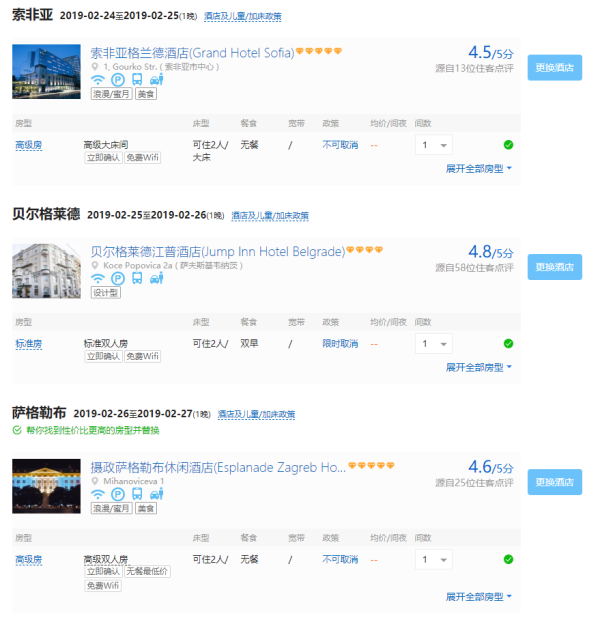The width and height of the screenshot is (600, 618).
Task: Click WiFi icon for Grand Hotel Sofia
Action: (98, 80)
